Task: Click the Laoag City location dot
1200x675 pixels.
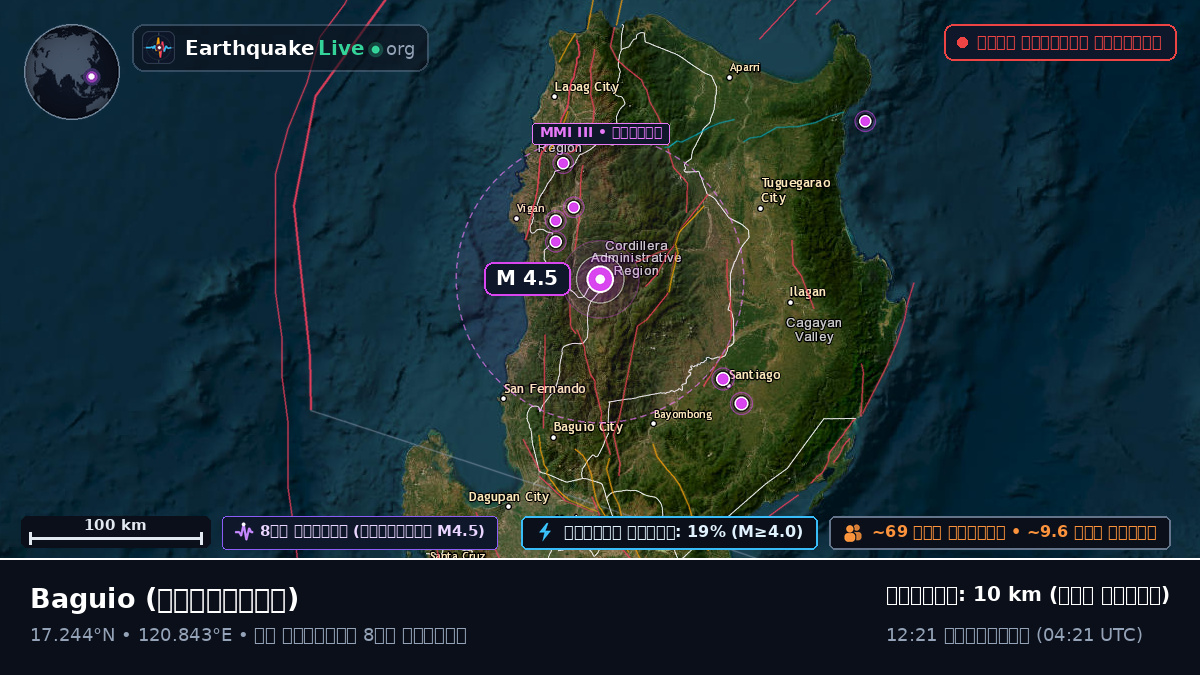Action: pyautogui.click(x=555, y=97)
